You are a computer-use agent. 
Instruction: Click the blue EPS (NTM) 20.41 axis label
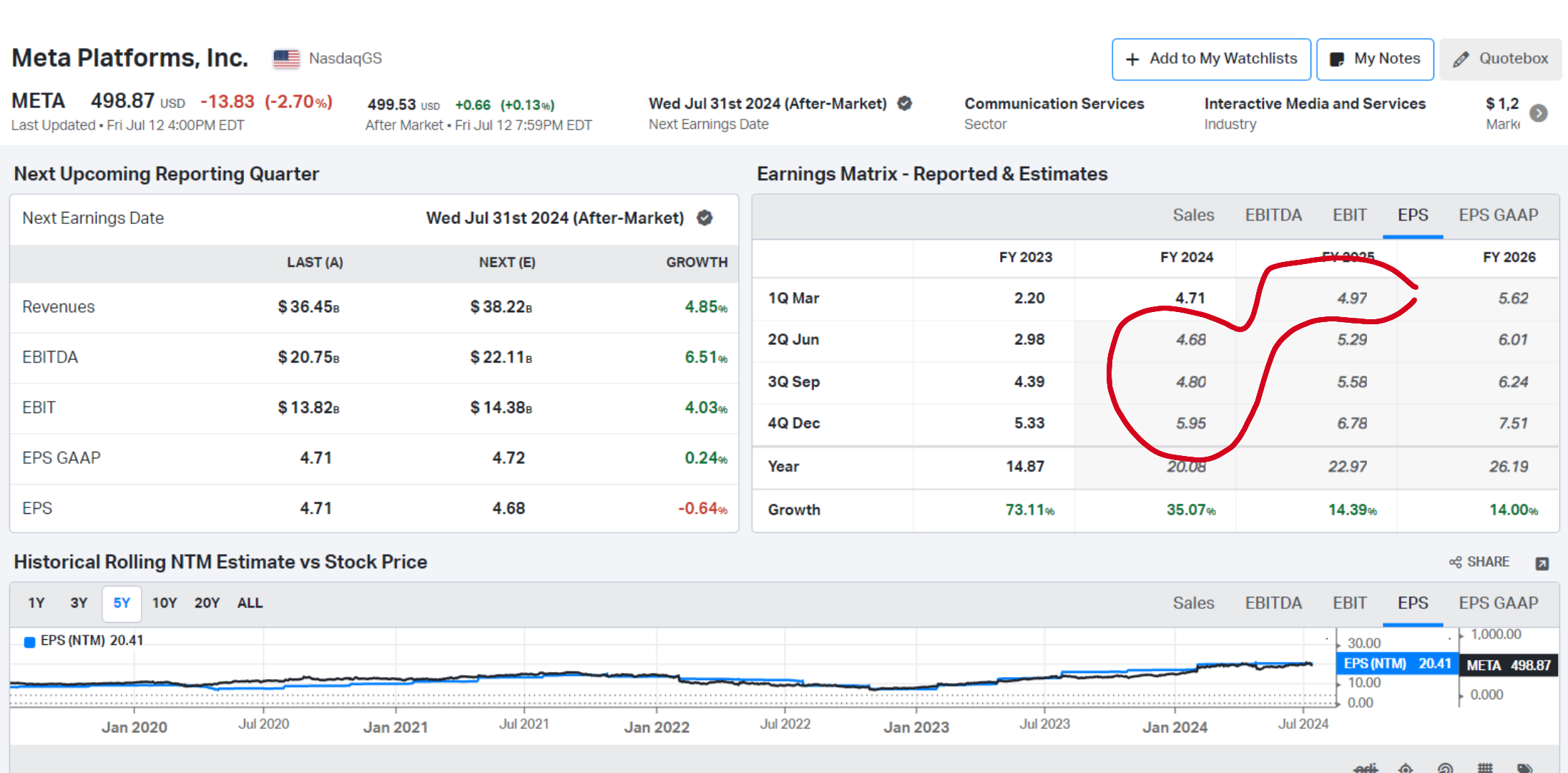[1397, 664]
